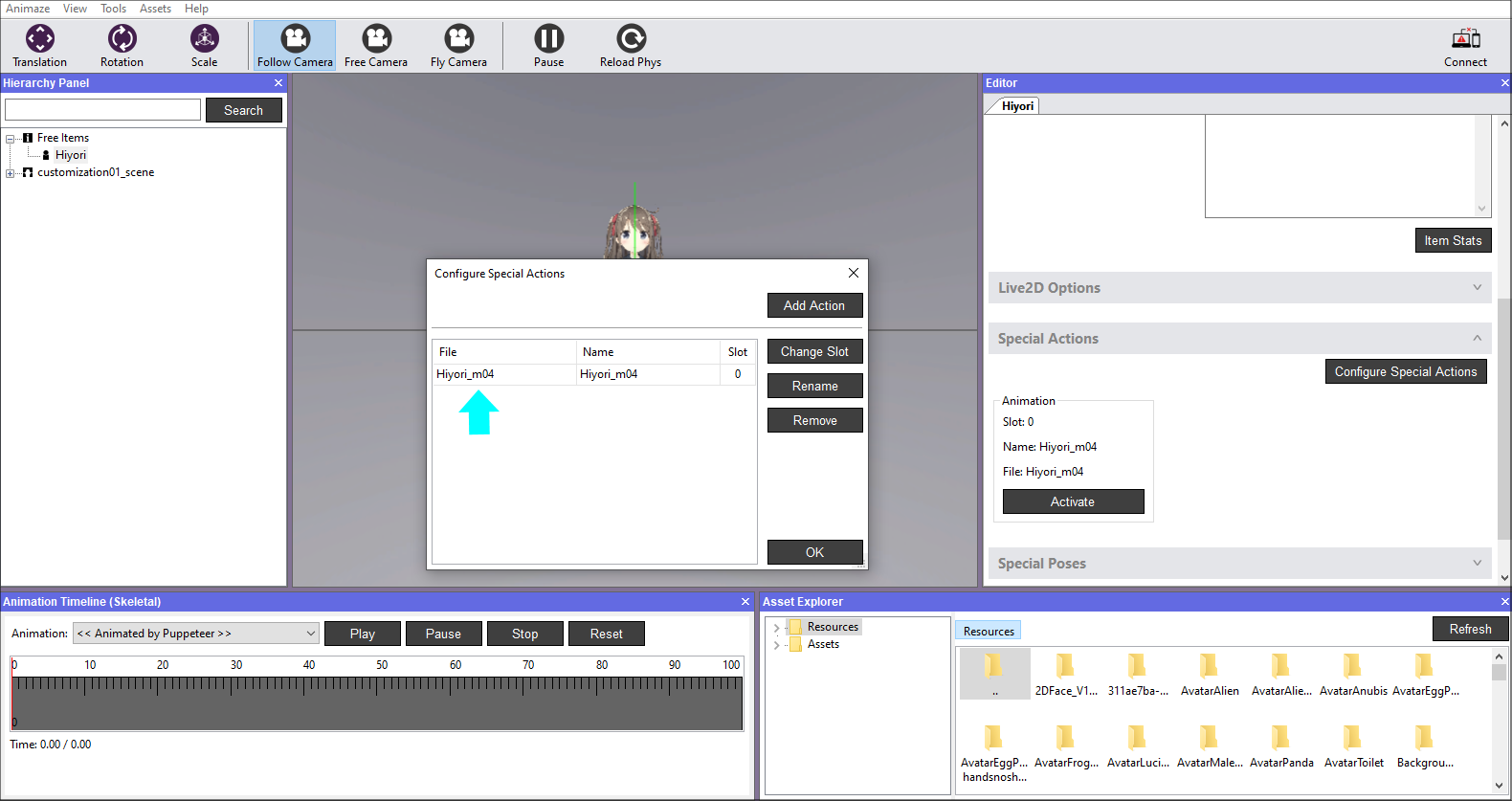Open the AvatarLuci folder
Screen dimensions: 1512x801
tap(1138, 745)
